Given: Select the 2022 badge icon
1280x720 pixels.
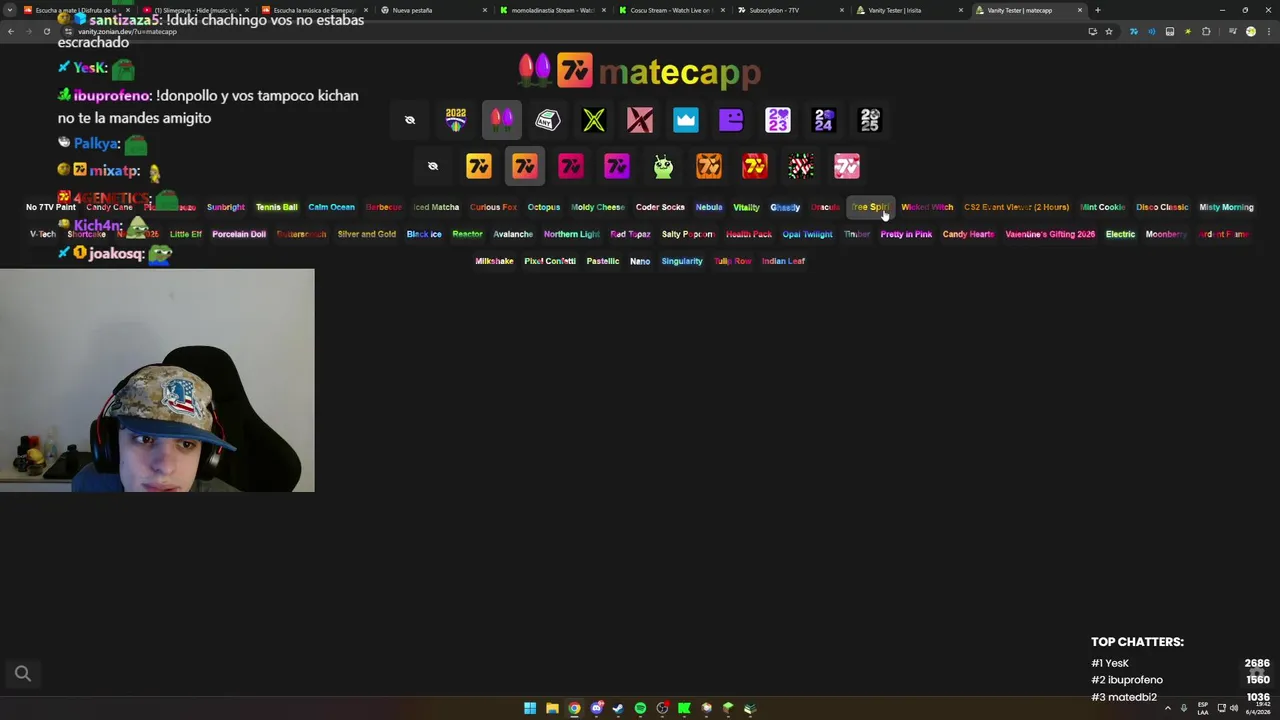Looking at the screenshot, I should (456, 120).
